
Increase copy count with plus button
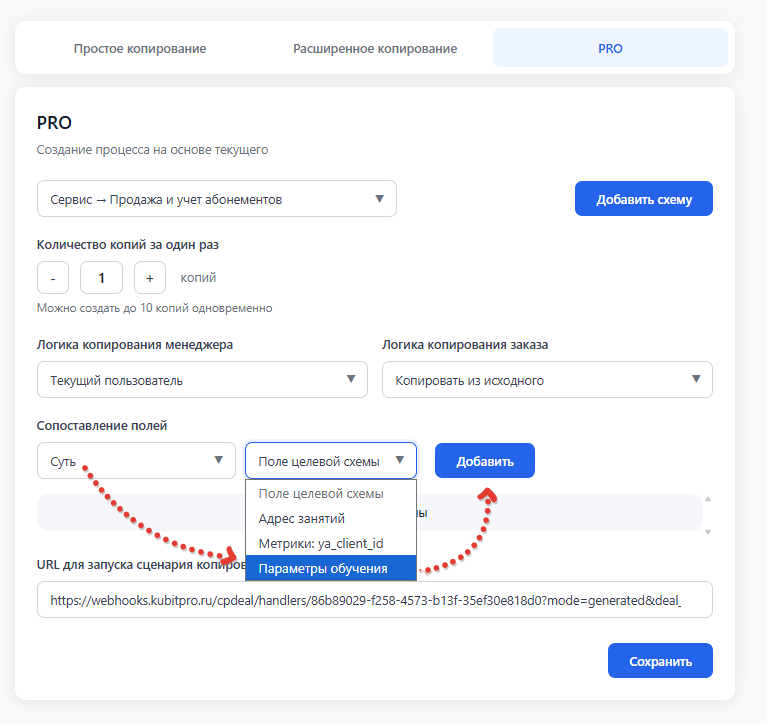point(150,278)
